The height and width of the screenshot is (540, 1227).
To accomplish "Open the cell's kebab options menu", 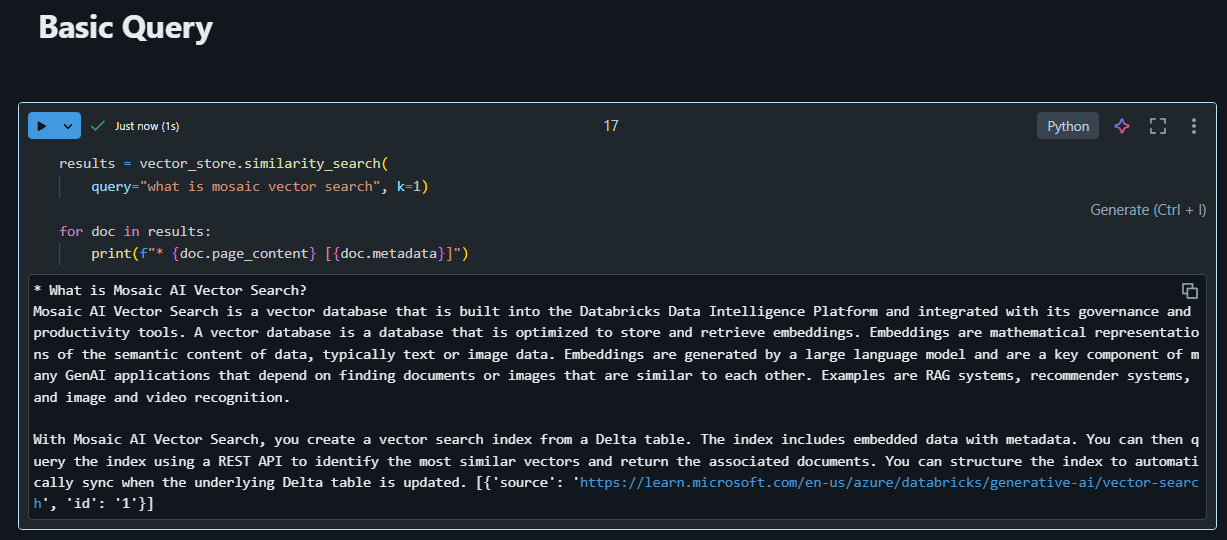I will tap(1193, 126).
